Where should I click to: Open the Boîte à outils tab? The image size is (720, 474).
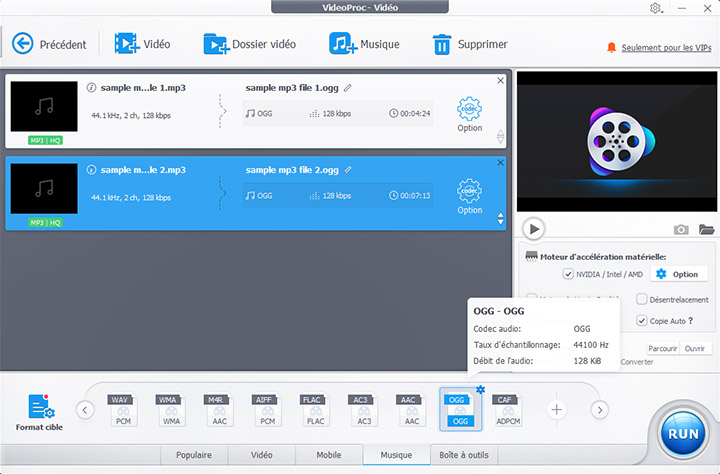(x=464, y=455)
